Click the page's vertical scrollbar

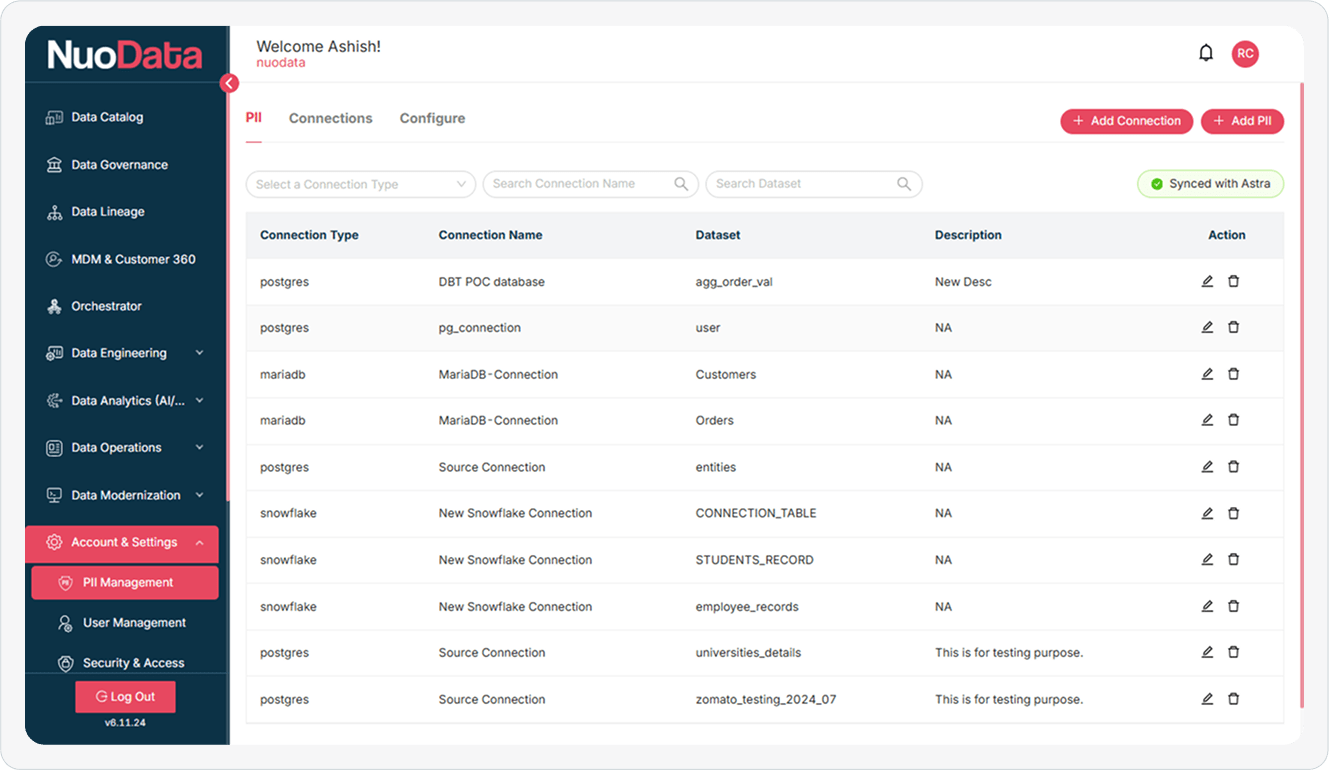tap(1301, 395)
